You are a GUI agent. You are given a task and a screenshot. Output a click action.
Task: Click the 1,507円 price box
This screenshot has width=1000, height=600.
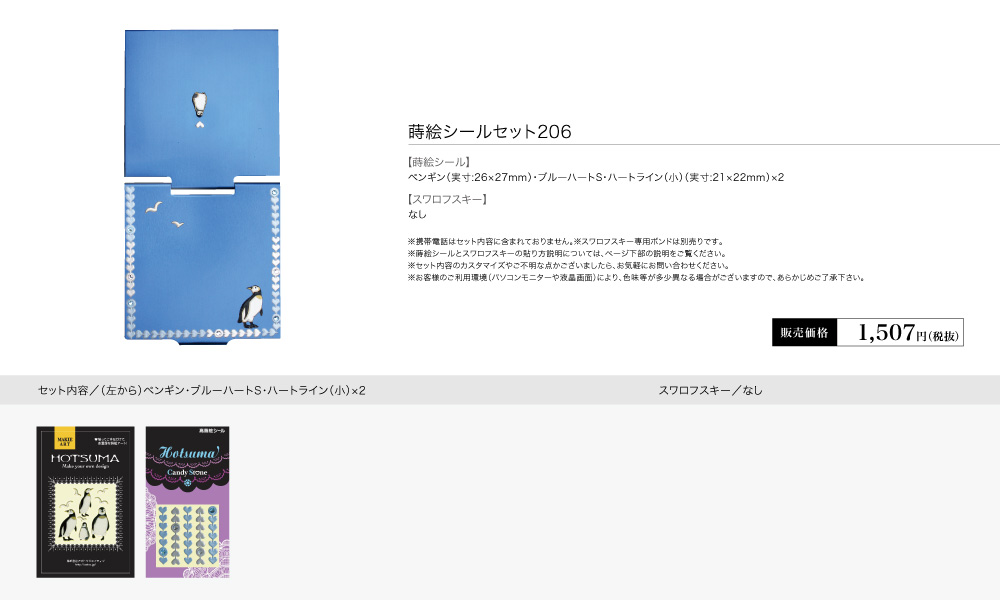(x=900, y=332)
